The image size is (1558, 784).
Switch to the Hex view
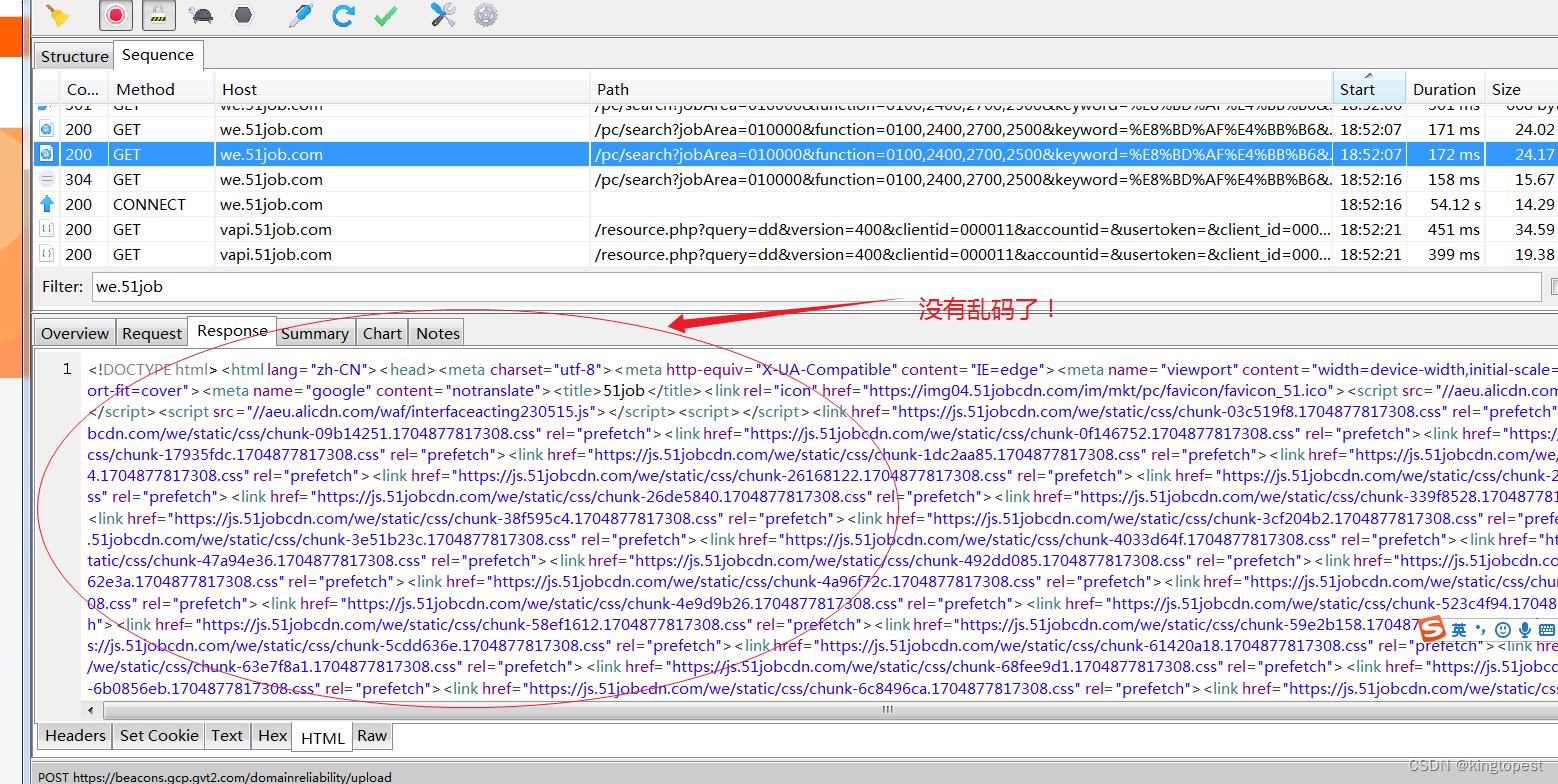pyautogui.click(x=272, y=735)
